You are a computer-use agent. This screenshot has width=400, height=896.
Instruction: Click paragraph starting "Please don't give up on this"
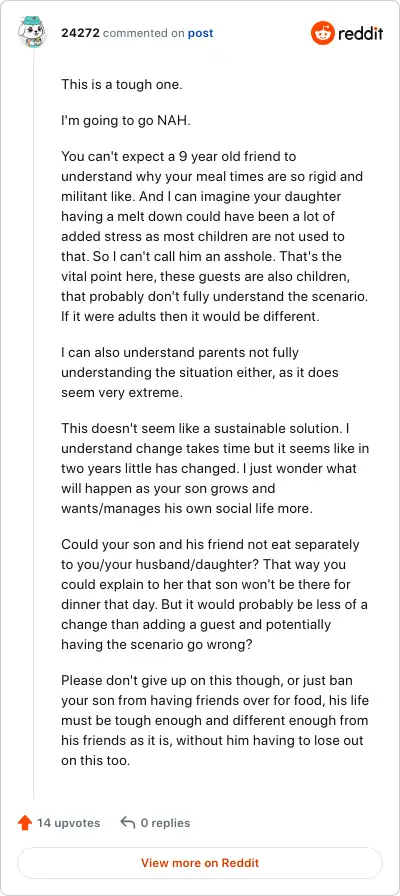(214, 721)
